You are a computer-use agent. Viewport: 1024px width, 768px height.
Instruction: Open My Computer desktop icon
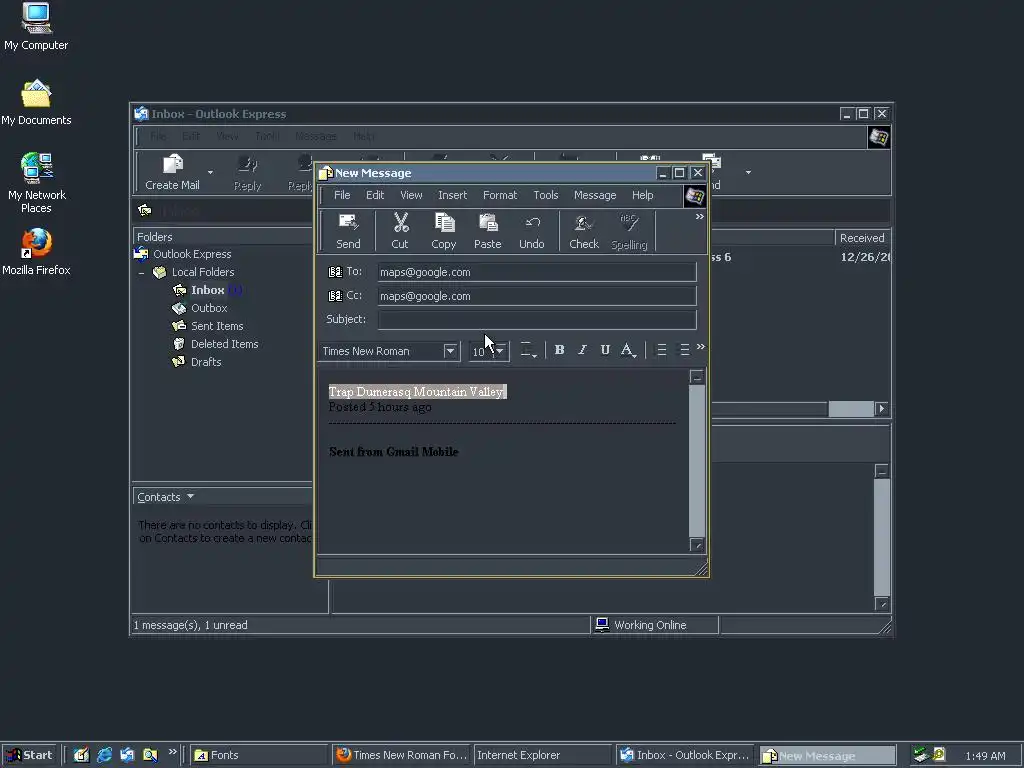click(36, 27)
